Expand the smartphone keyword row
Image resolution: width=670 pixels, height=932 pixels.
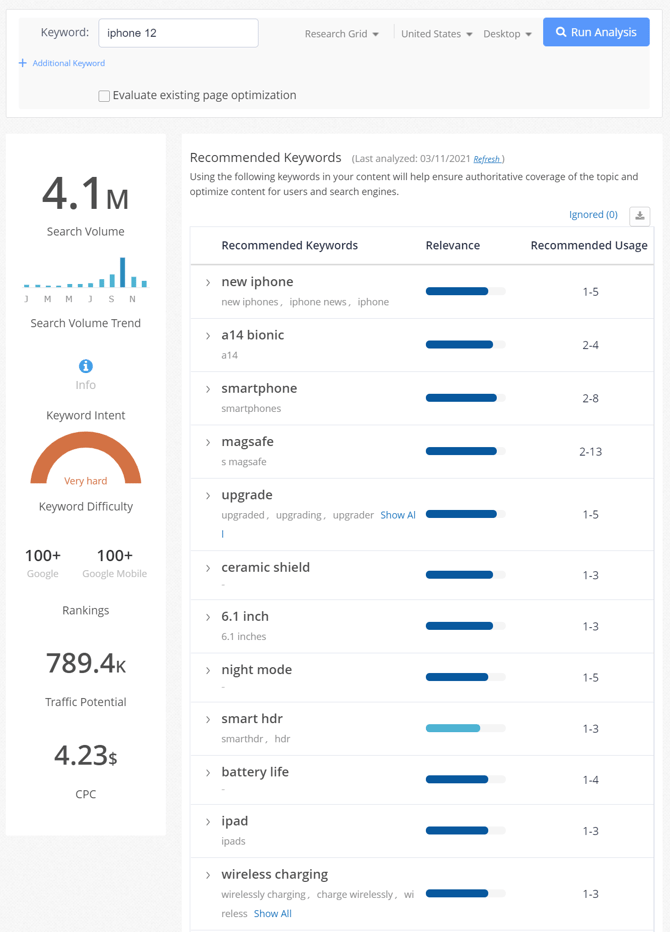tap(207, 389)
